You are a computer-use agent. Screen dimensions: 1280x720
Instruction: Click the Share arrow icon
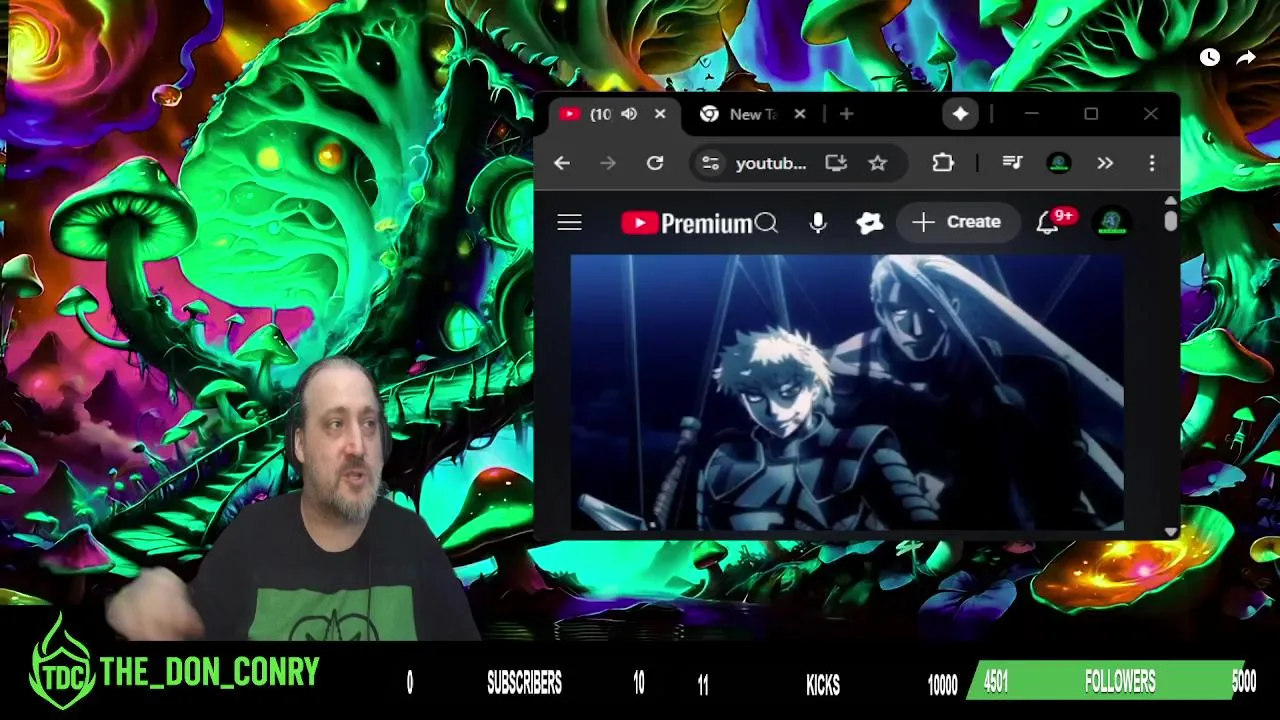click(x=1246, y=58)
